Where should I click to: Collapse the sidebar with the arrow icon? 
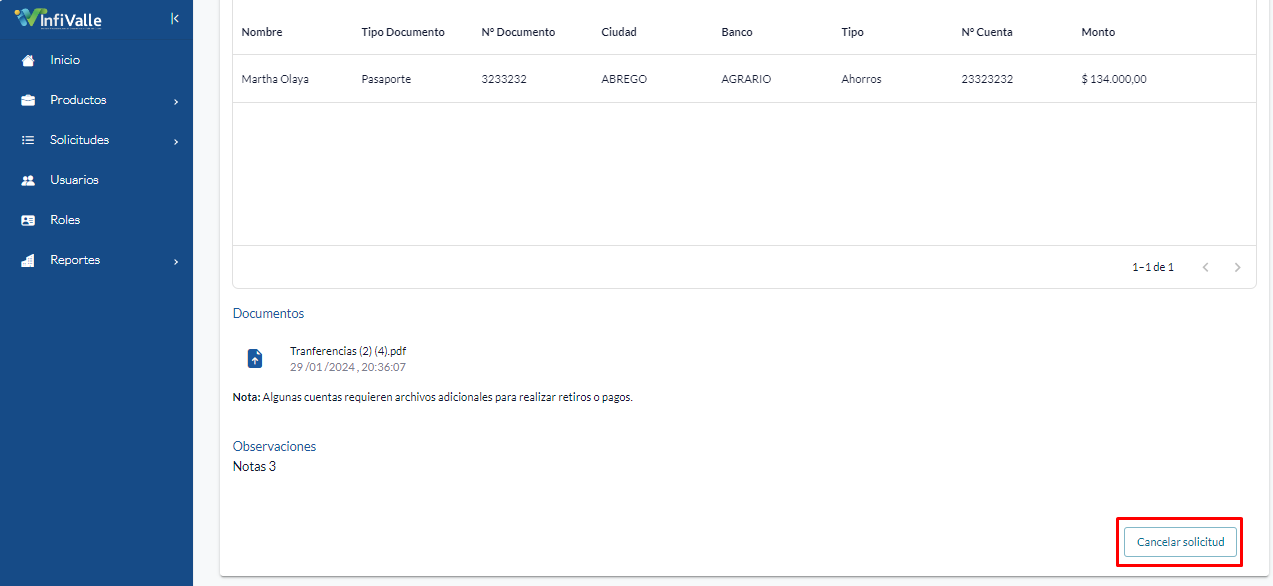point(175,18)
